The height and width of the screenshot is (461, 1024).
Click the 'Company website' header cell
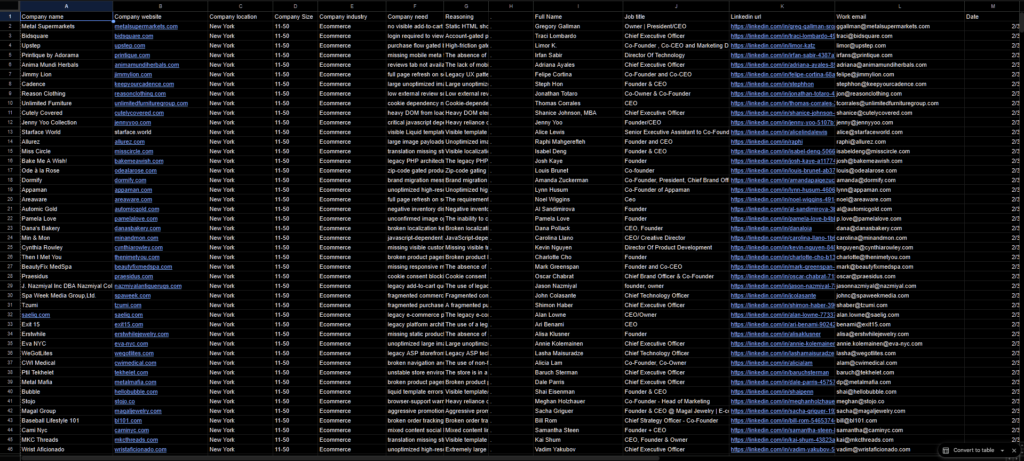click(x=160, y=16)
